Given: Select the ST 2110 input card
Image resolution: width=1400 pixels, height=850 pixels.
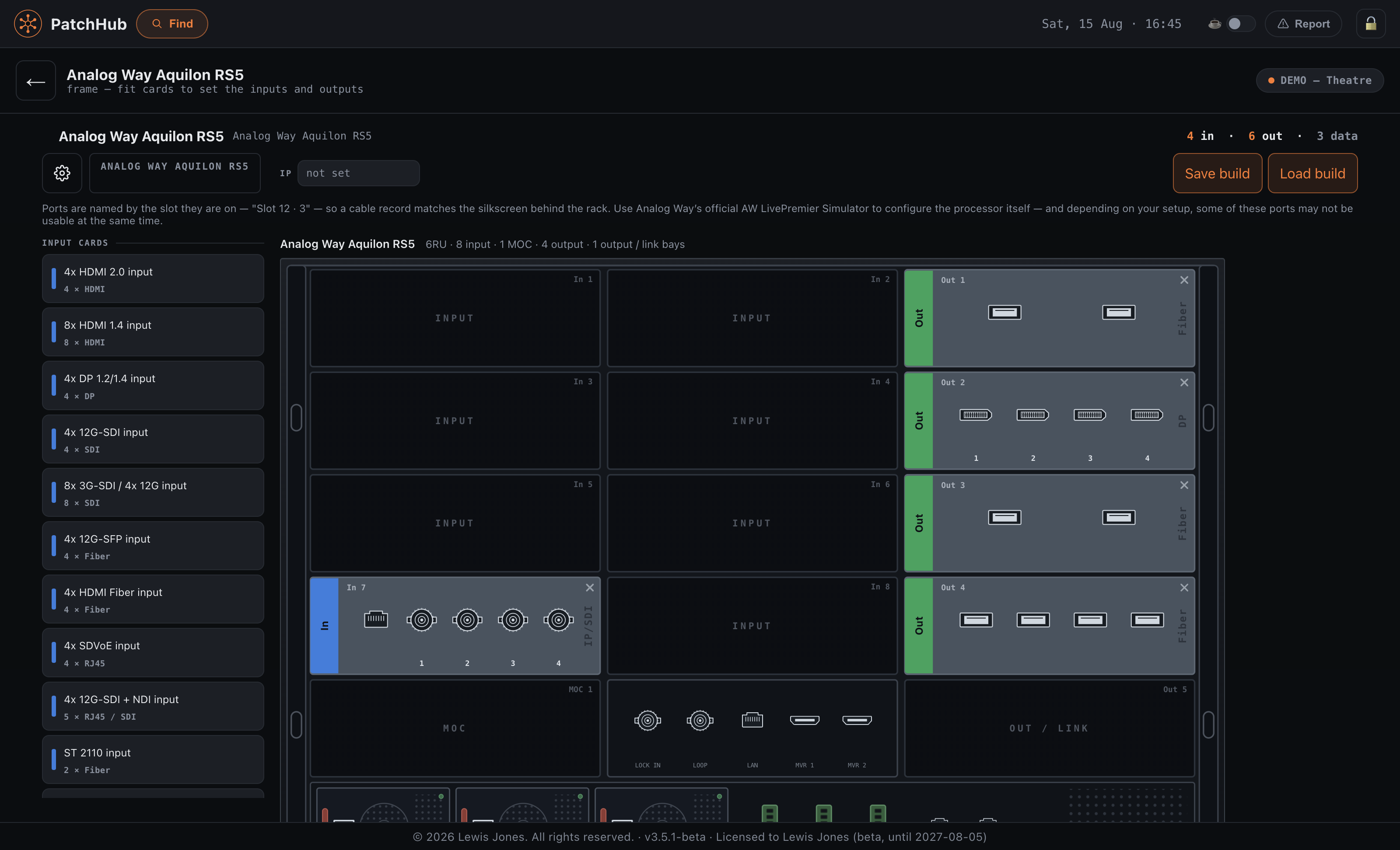Looking at the screenshot, I should [153, 760].
